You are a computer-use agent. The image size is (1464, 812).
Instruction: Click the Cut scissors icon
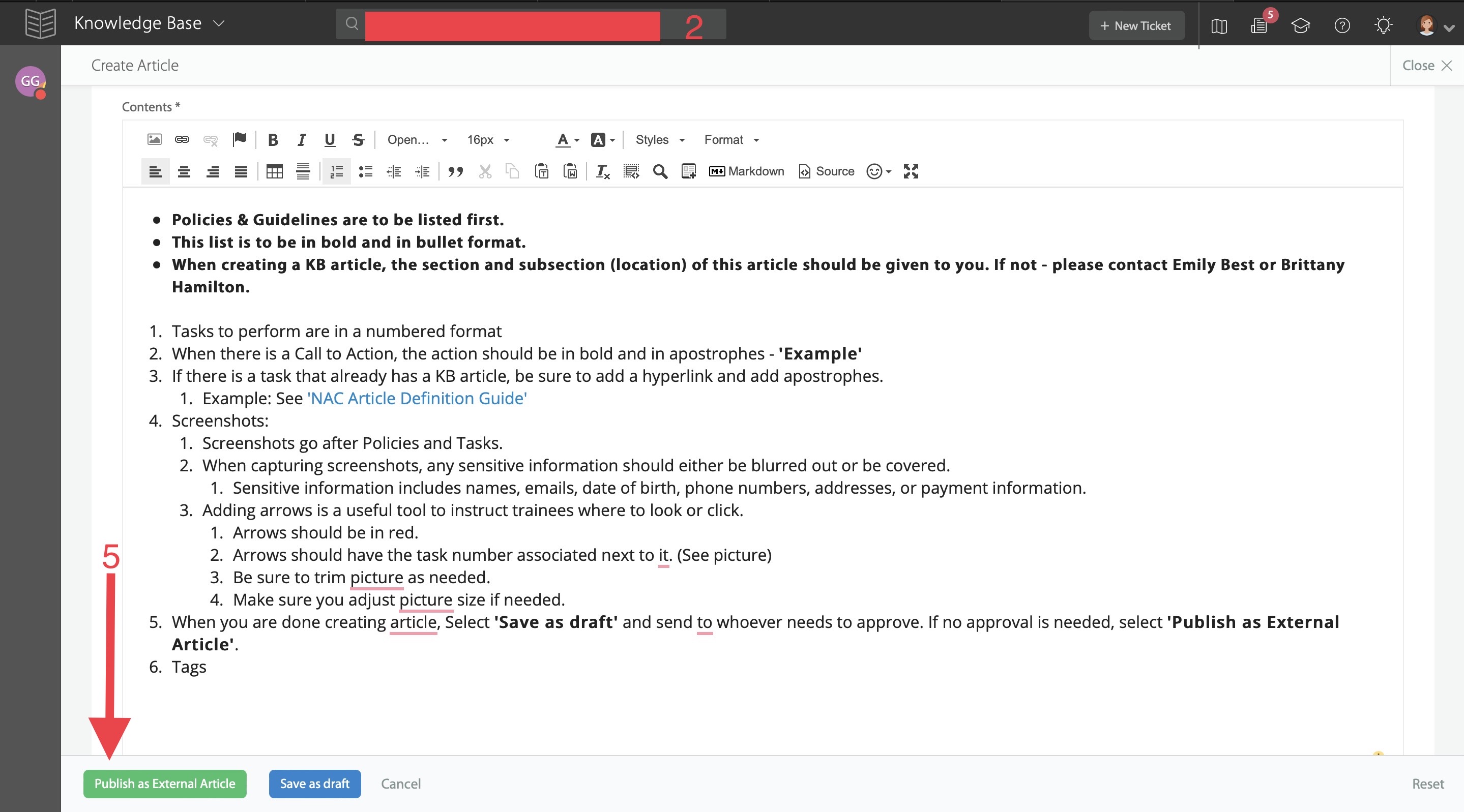click(485, 172)
